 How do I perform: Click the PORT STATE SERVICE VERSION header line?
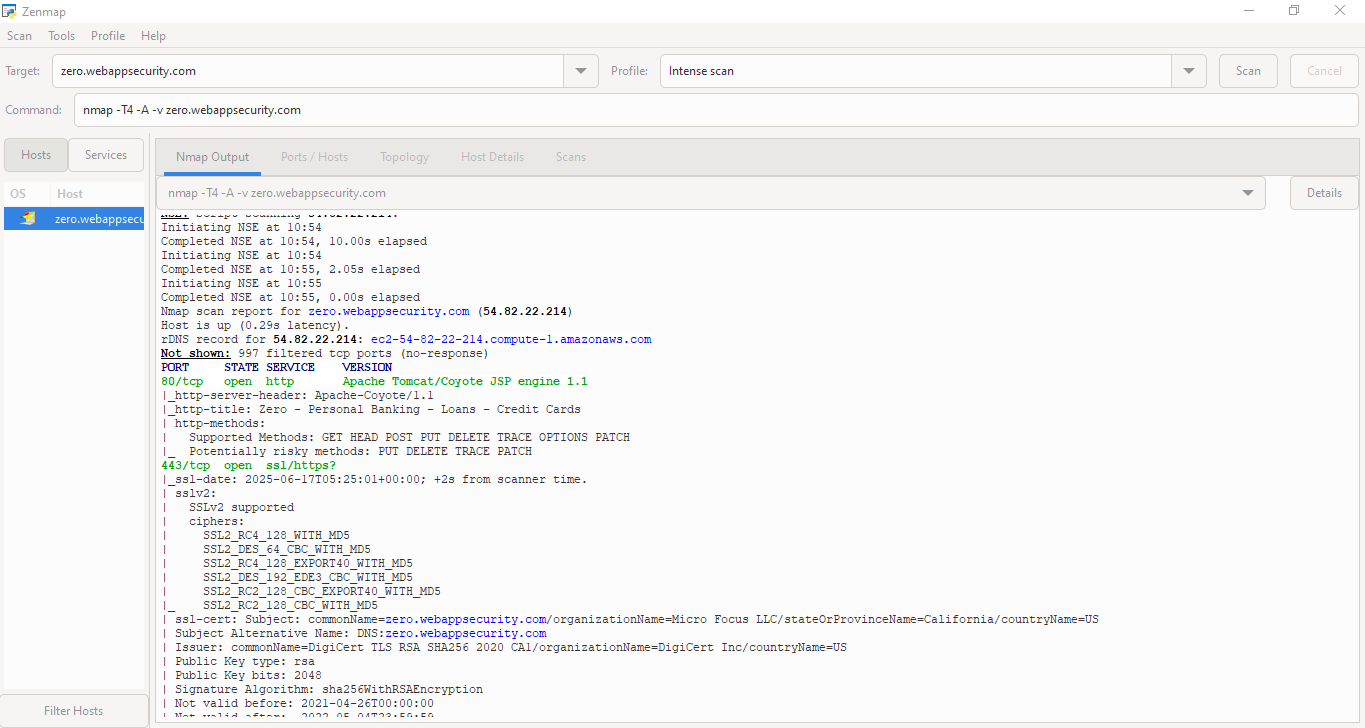coord(276,367)
